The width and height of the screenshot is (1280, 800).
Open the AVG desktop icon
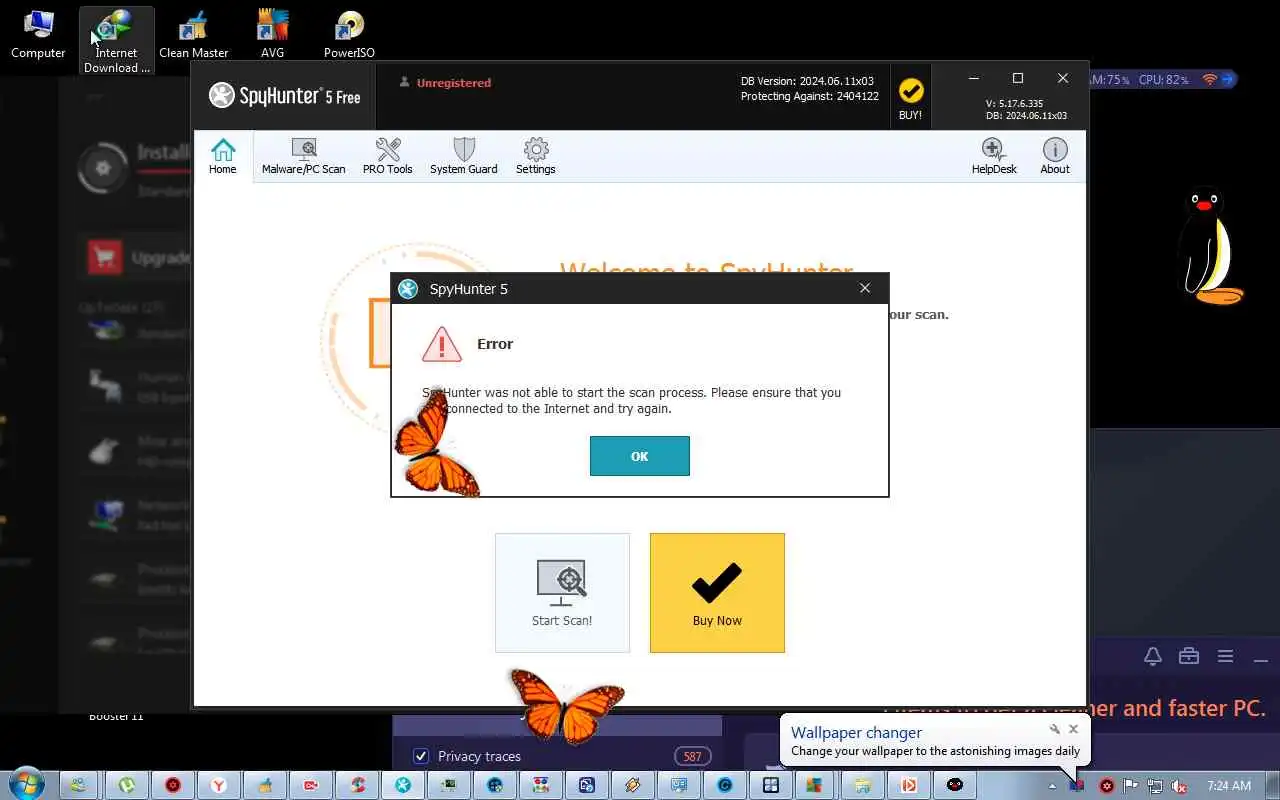click(x=272, y=35)
